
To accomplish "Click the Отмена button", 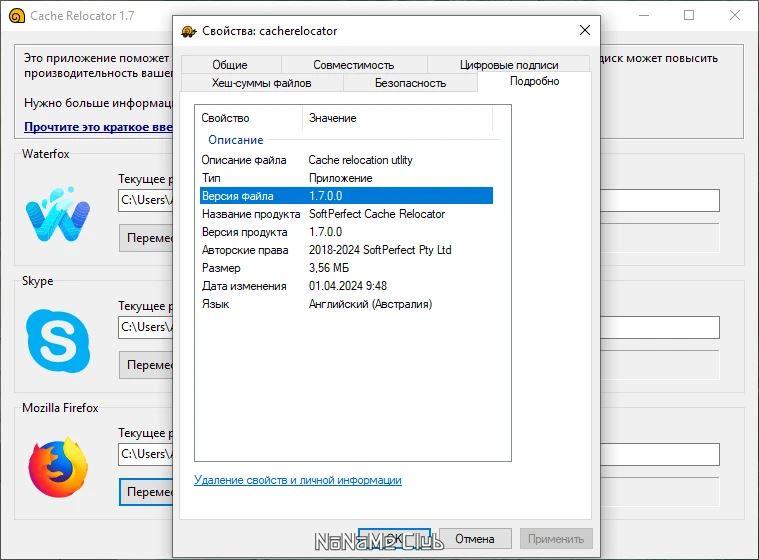I will (475, 539).
